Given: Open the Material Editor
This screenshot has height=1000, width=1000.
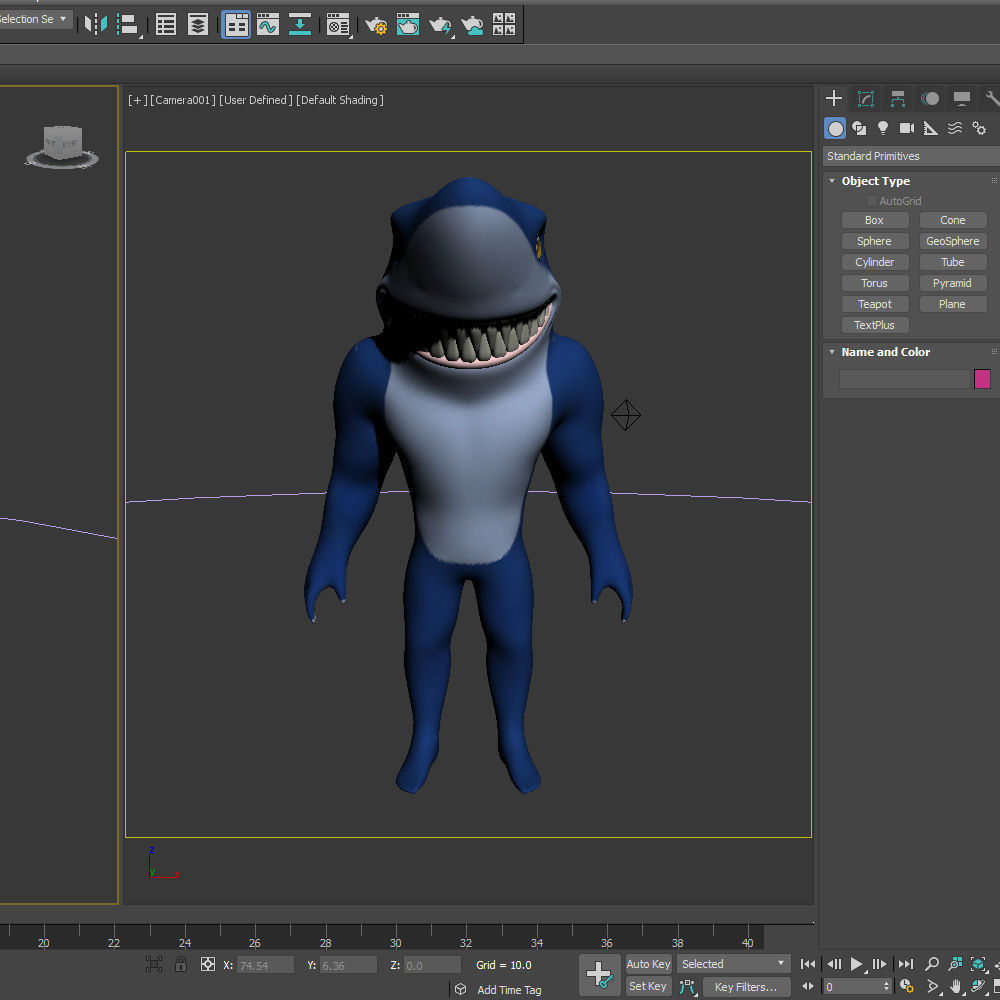Looking at the screenshot, I should (338, 25).
